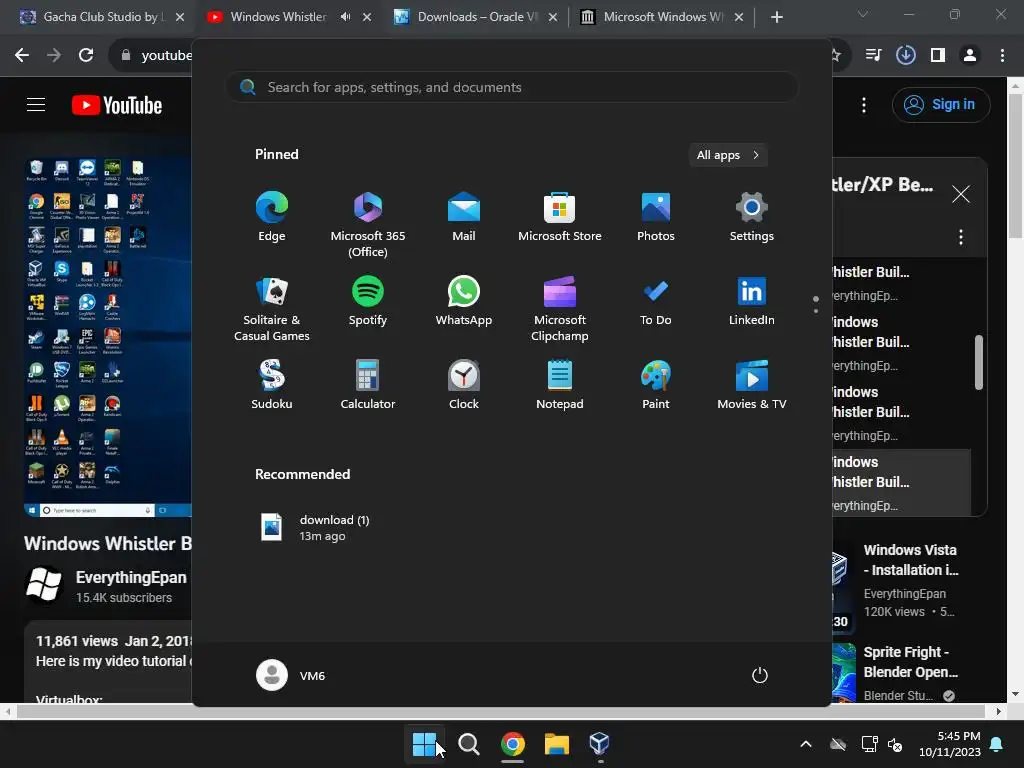Open YouTube hamburger guide menu
The height and width of the screenshot is (768, 1024).
(36, 104)
